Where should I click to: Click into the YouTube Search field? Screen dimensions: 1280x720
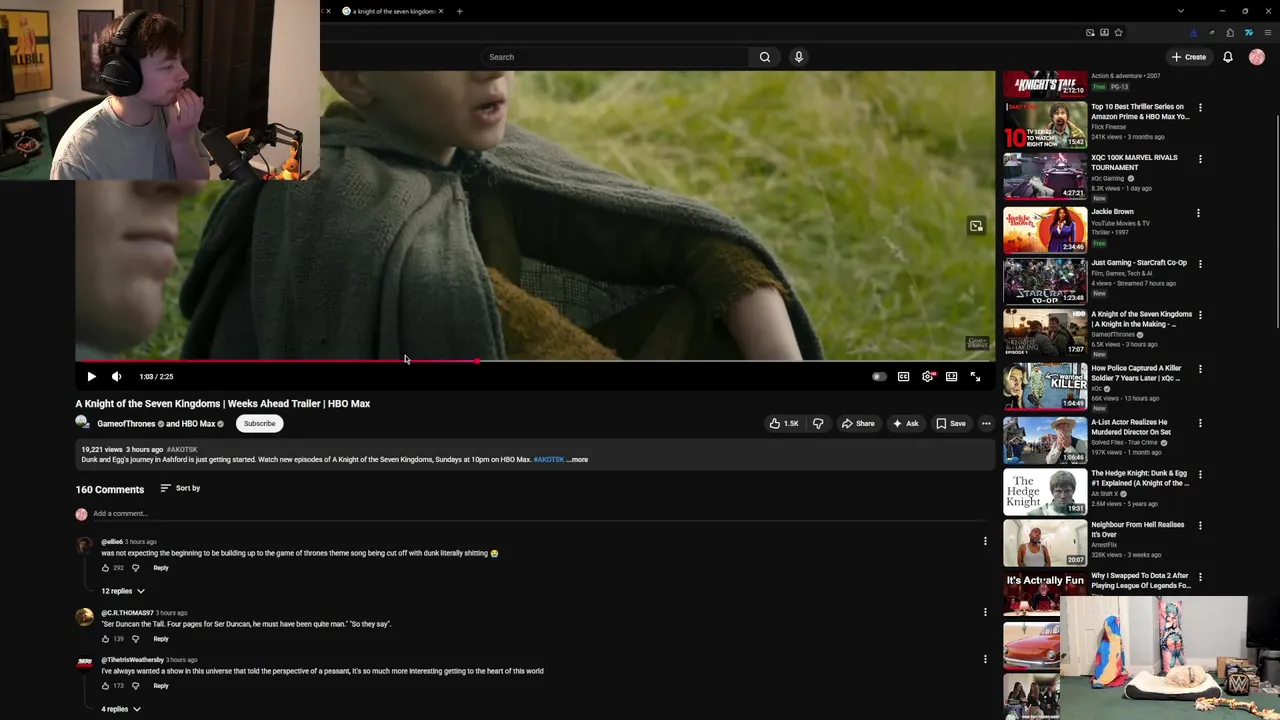[615, 57]
